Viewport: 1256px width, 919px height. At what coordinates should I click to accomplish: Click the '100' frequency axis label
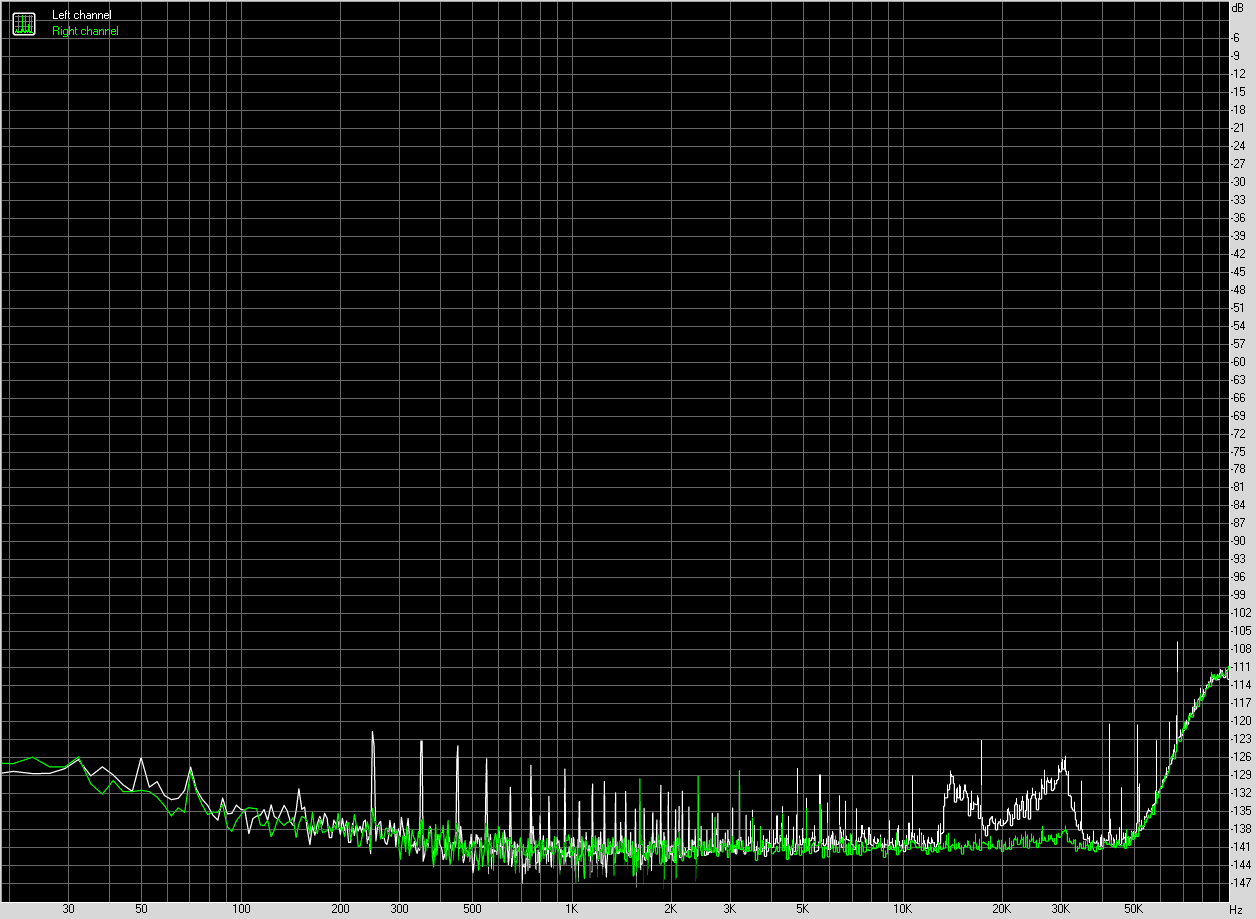[x=240, y=910]
